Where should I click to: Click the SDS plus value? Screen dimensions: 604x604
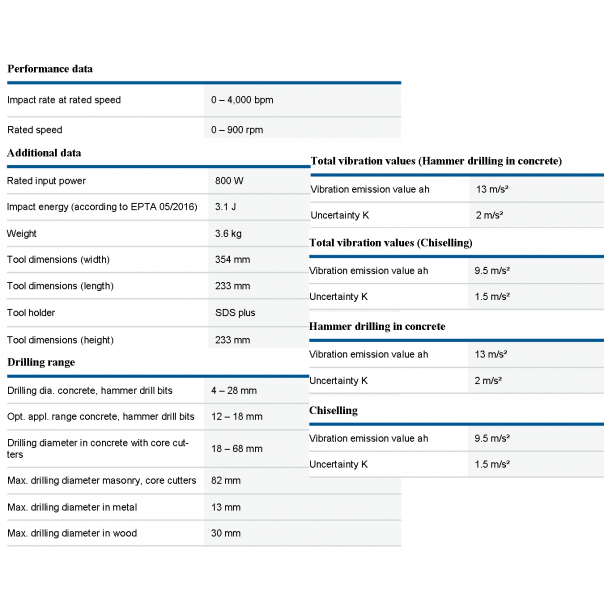[x=235, y=313]
